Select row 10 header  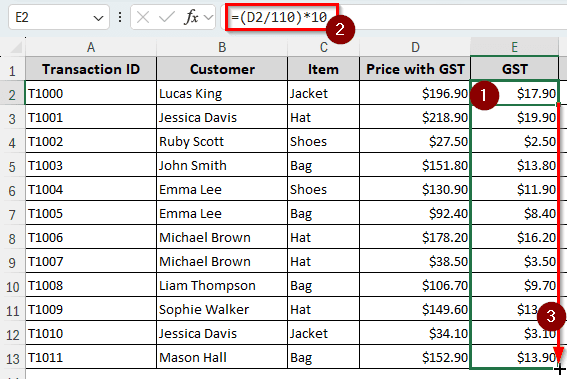(13, 286)
